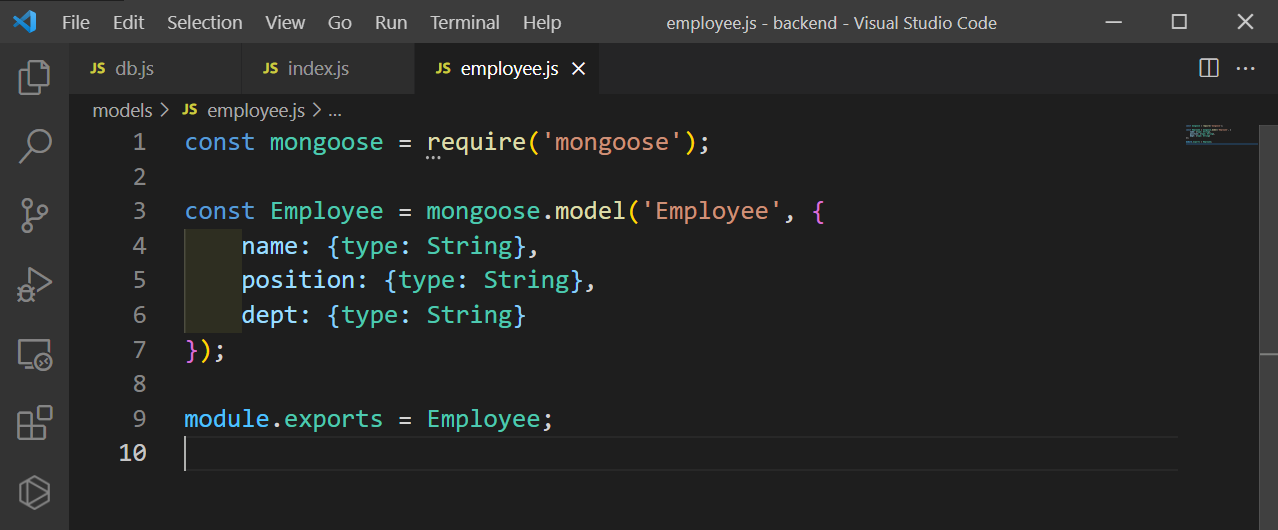Split the editor to the right

point(1209,68)
